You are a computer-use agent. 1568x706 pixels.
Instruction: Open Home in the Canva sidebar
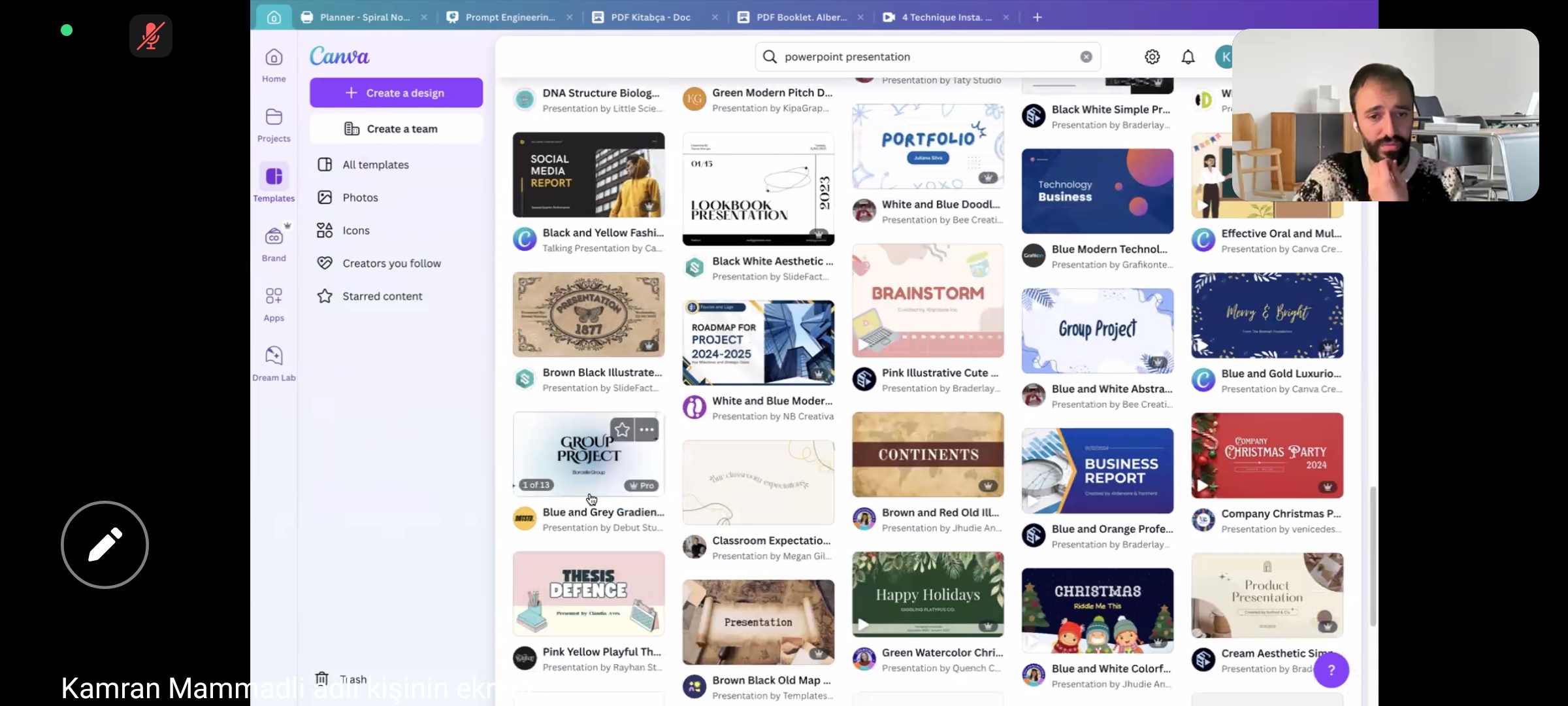(x=274, y=65)
